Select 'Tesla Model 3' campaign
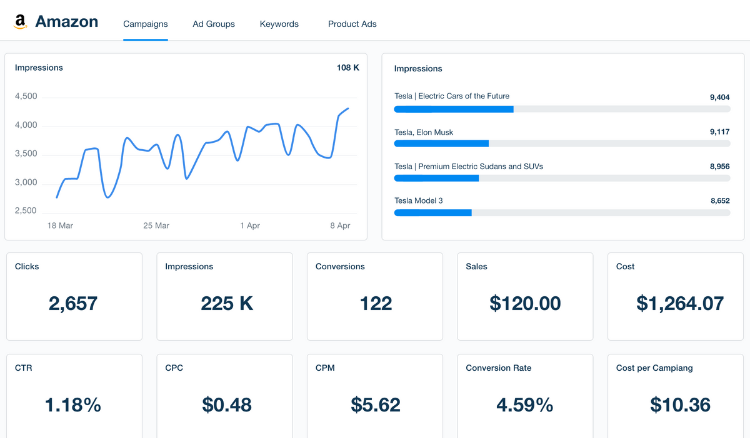This screenshot has height=438, width=750. (419, 201)
